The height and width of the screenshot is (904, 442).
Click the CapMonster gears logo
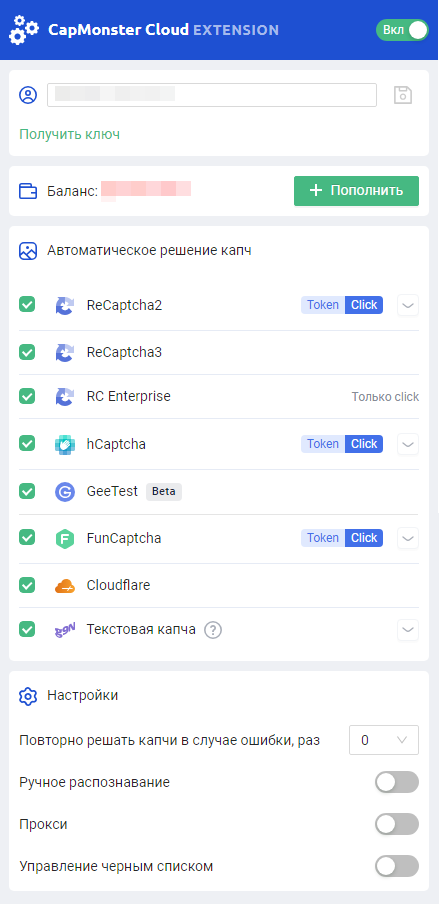[24, 29]
